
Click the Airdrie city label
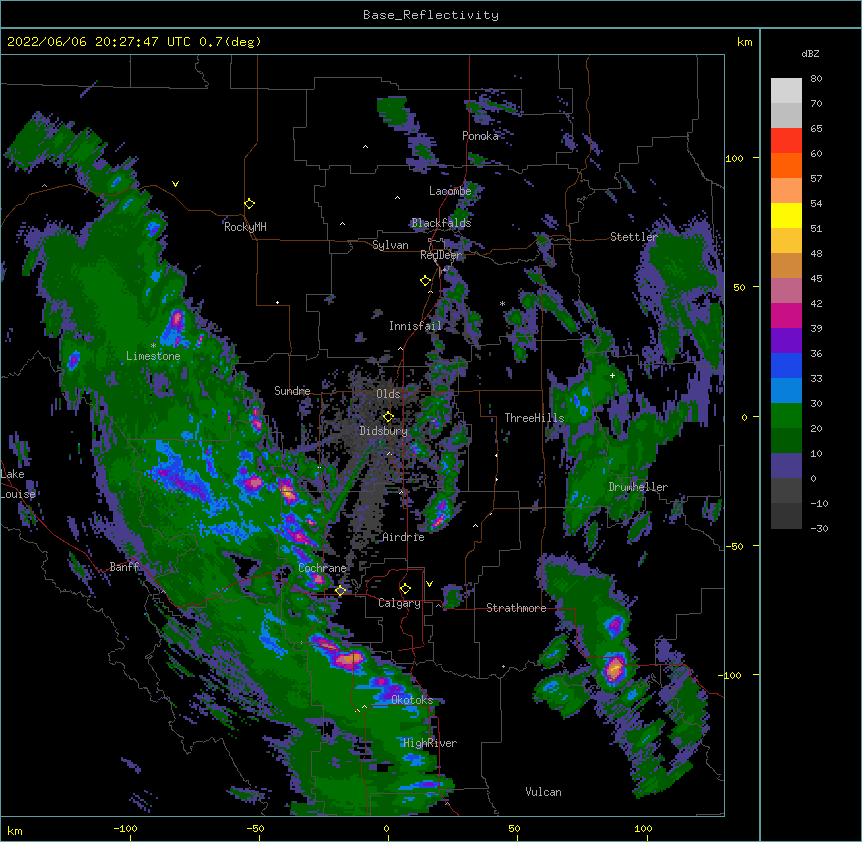[x=404, y=537]
